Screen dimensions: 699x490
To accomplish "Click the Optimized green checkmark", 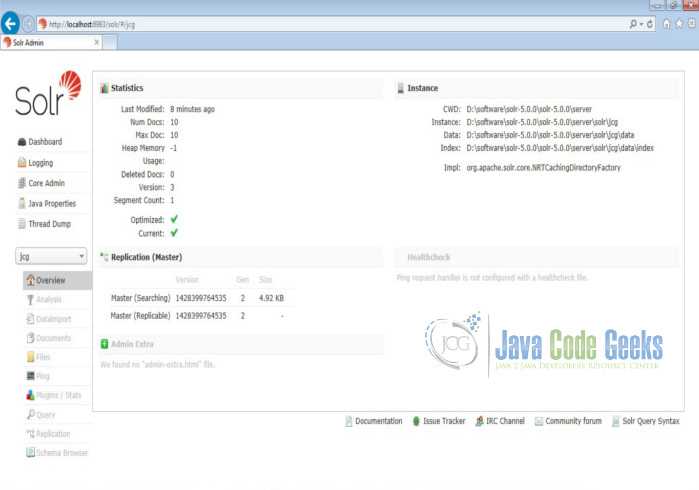I will [174, 219].
